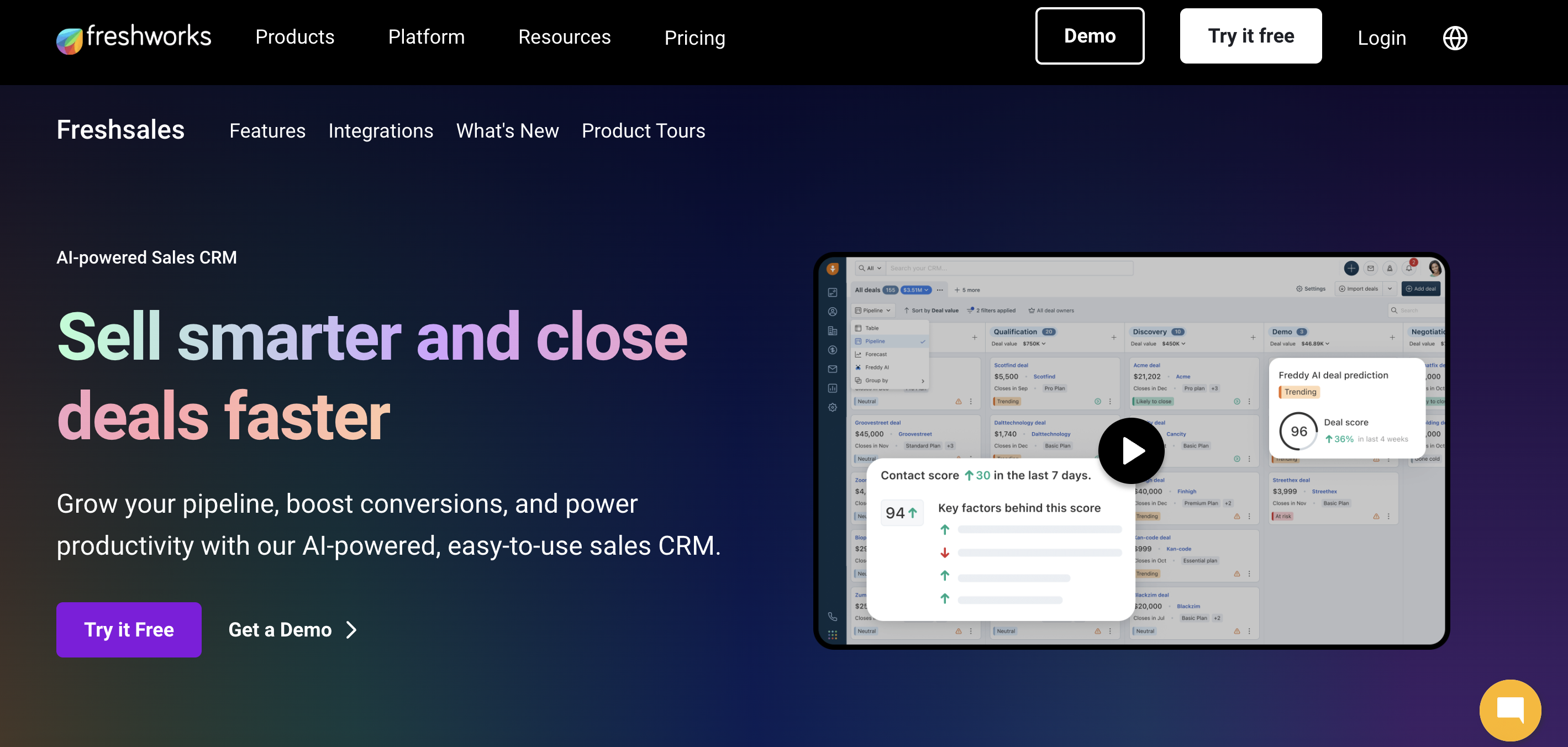This screenshot has width=1568, height=747.
Task: Click the phone icon in CRM sidebar
Action: pyautogui.click(x=832, y=616)
